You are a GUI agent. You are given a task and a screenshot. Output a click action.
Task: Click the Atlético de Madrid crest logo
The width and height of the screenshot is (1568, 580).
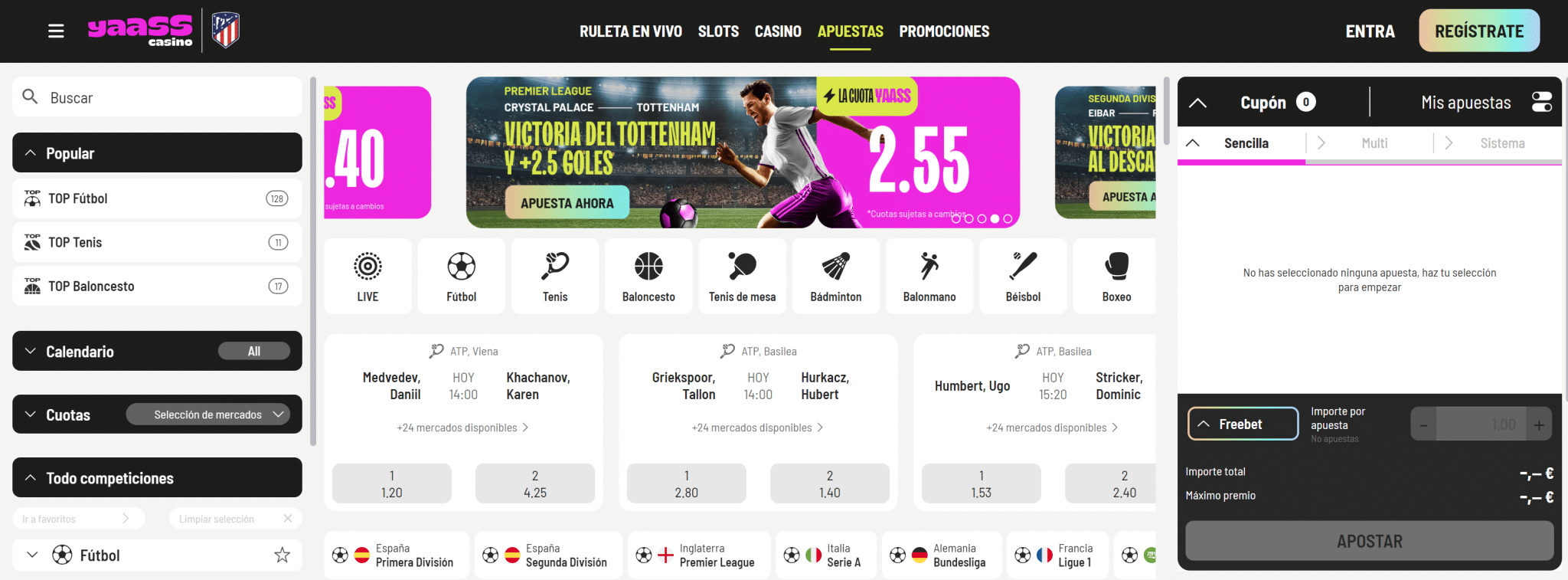(x=226, y=31)
